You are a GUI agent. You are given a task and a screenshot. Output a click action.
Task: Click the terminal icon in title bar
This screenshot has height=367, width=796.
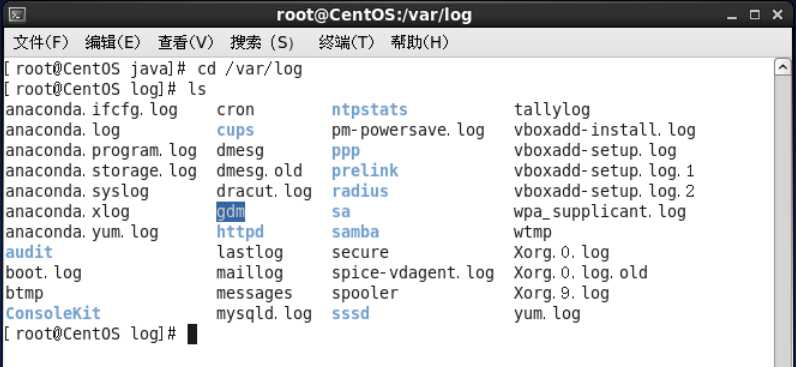pyautogui.click(x=17, y=15)
